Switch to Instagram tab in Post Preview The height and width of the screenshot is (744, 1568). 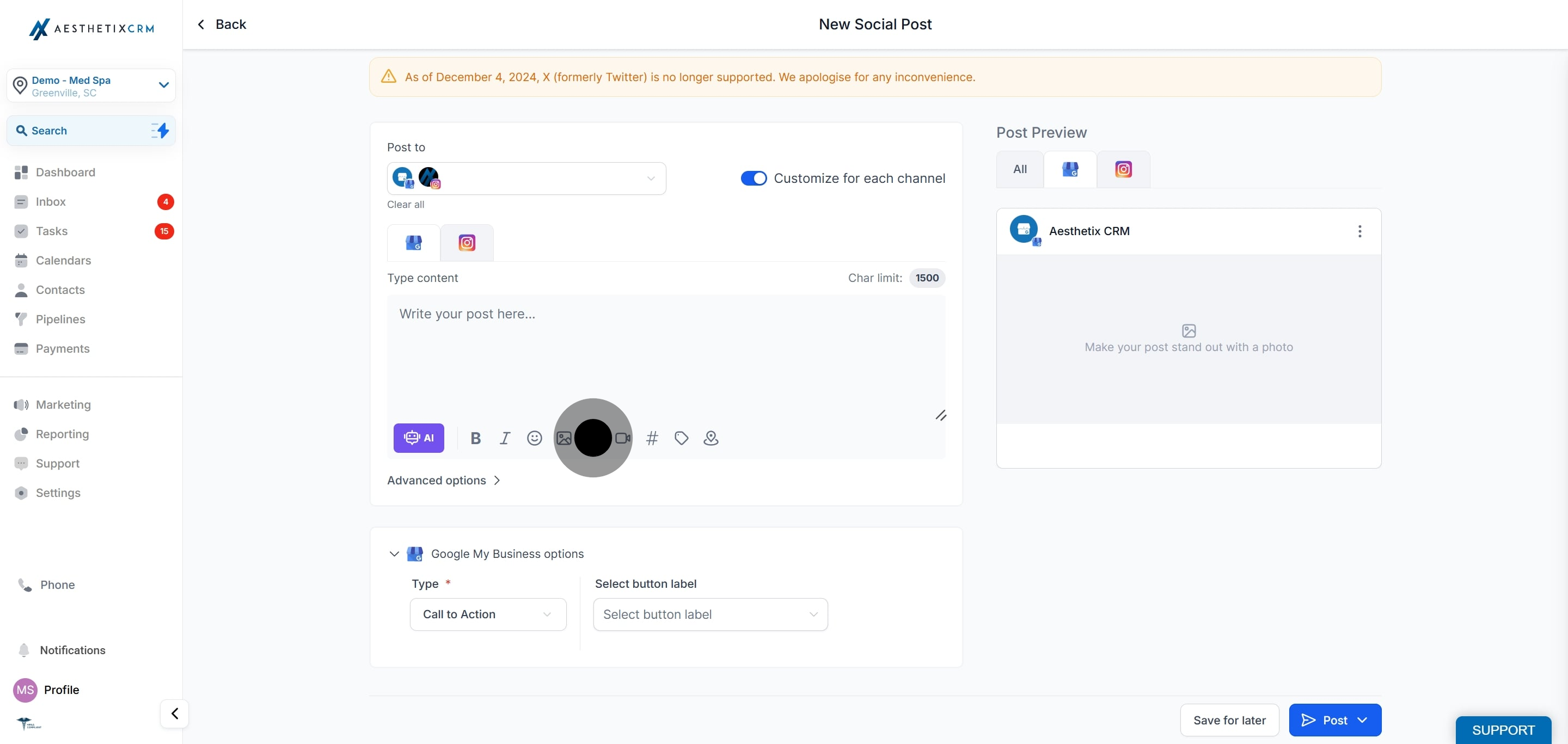[1123, 169]
